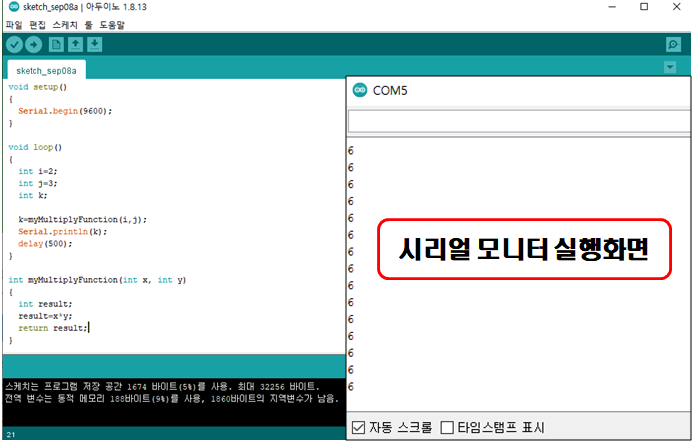Enable the 타임스탬프 표시 checkbox
Screen dimensions: 693x443
[x=447, y=428]
